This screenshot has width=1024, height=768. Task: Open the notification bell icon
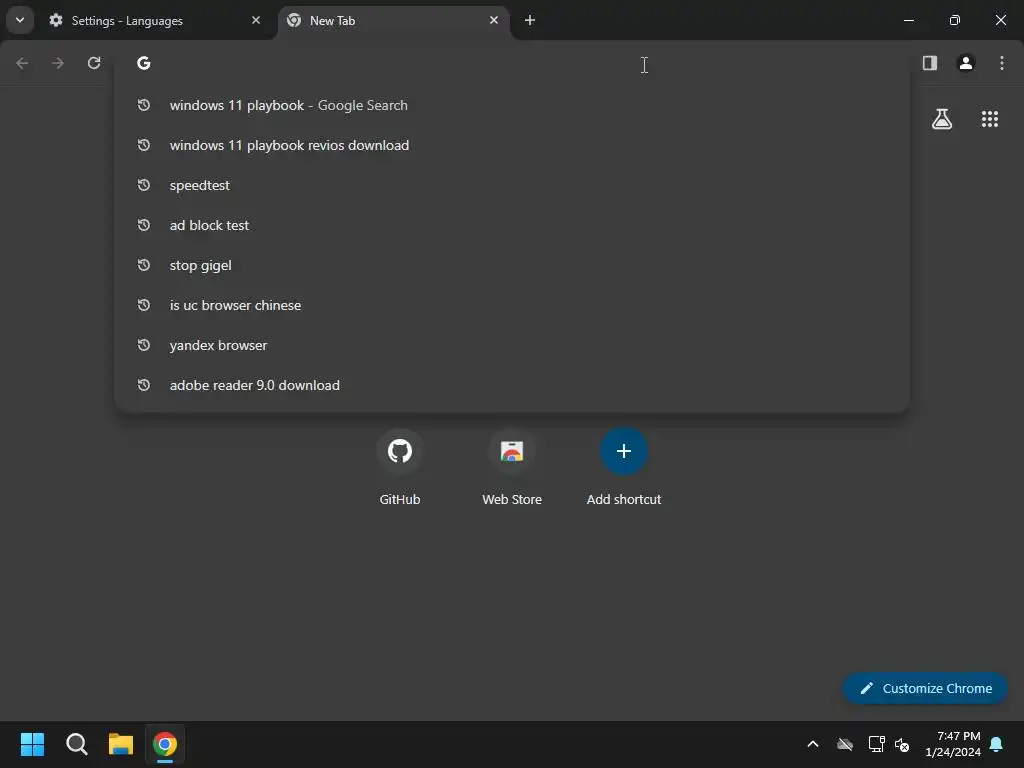click(x=997, y=744)
